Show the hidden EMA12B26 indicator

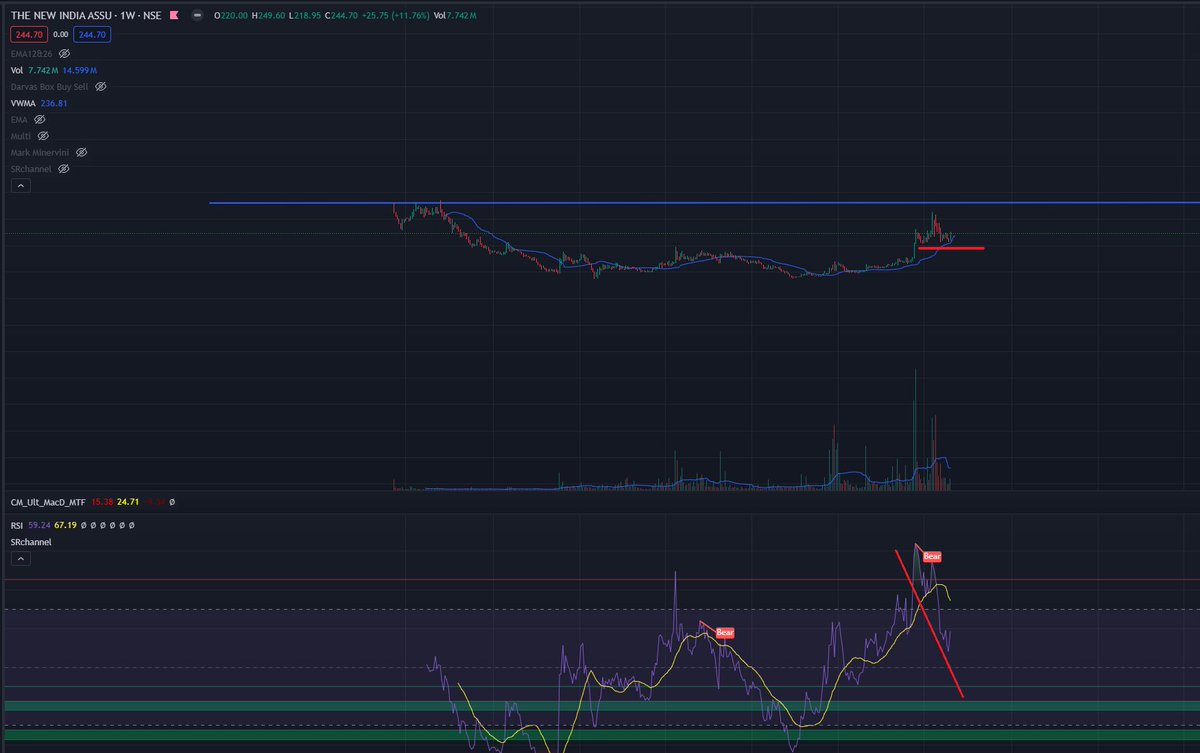[x=64, y=53]
